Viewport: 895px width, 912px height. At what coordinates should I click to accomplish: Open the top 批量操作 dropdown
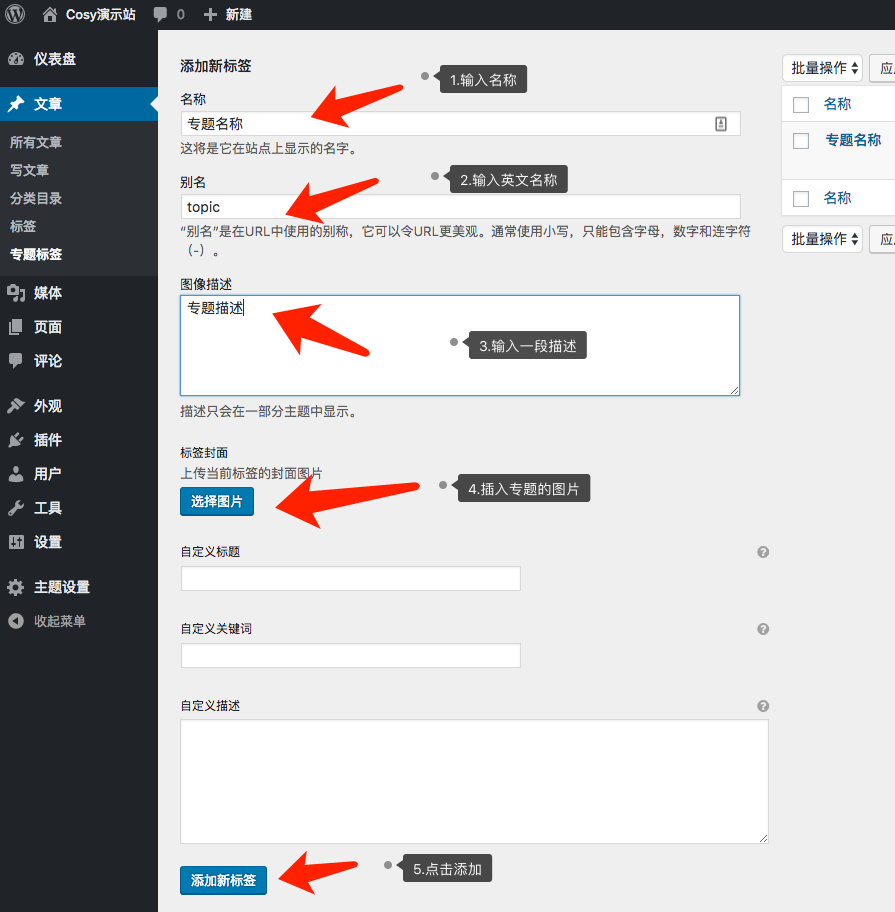pyautogui.click(x=822, y=68)
